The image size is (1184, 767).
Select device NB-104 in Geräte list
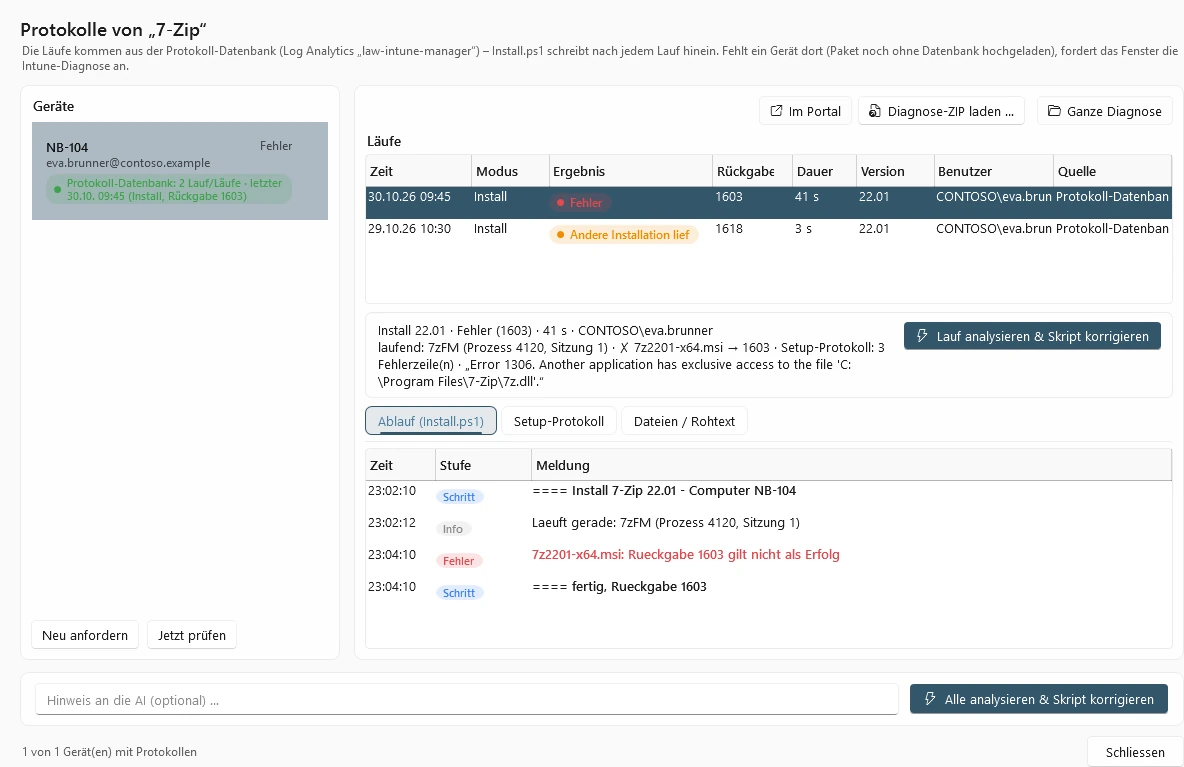[x=180, y=171]
